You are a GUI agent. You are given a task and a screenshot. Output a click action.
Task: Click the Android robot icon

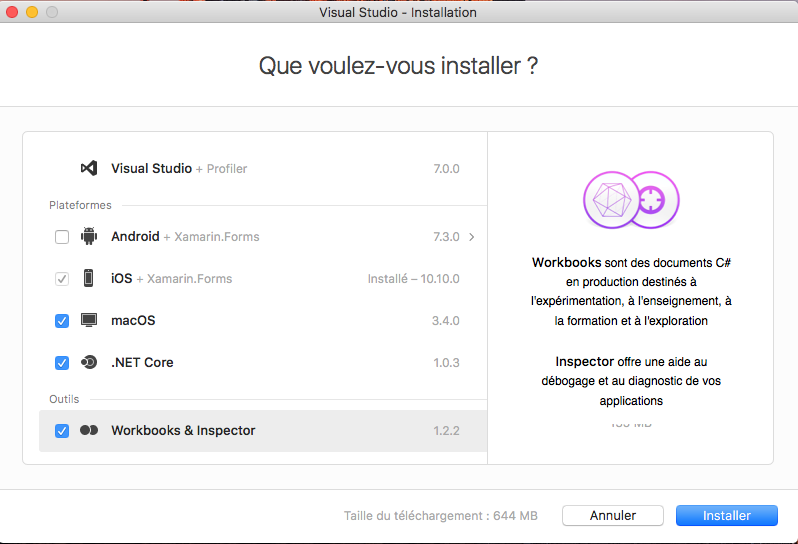[x=89, y=236]
